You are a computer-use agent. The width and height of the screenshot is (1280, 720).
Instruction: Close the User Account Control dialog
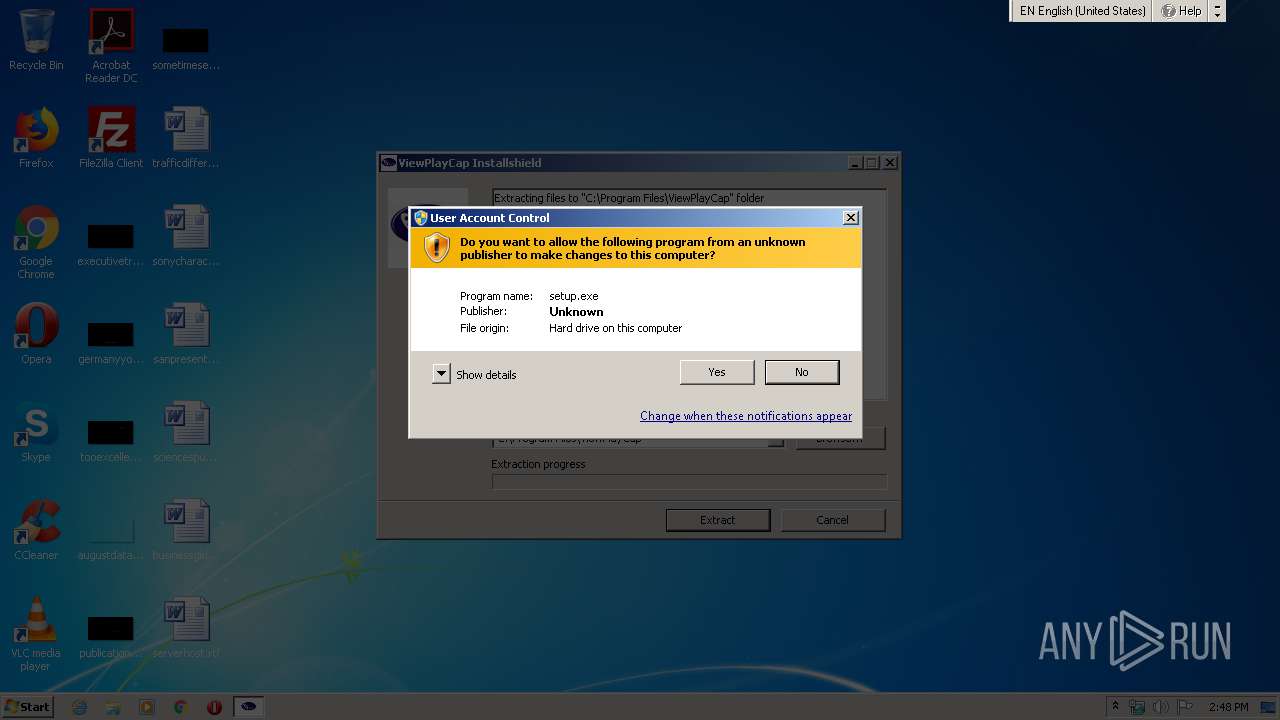[x=851, y=218]
